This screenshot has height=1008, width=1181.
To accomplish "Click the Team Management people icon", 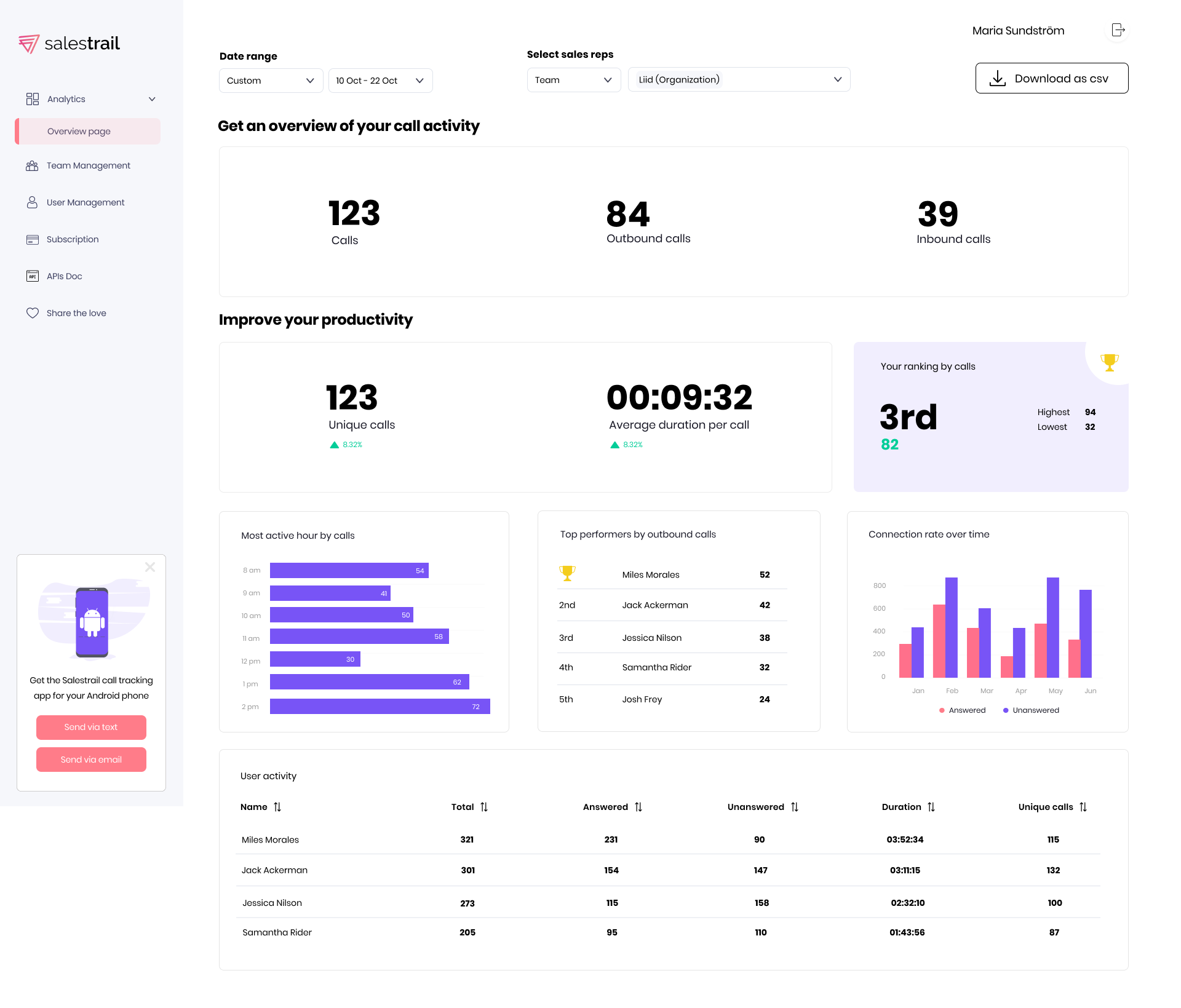I will pyautogui.click(x=32, y=165).
